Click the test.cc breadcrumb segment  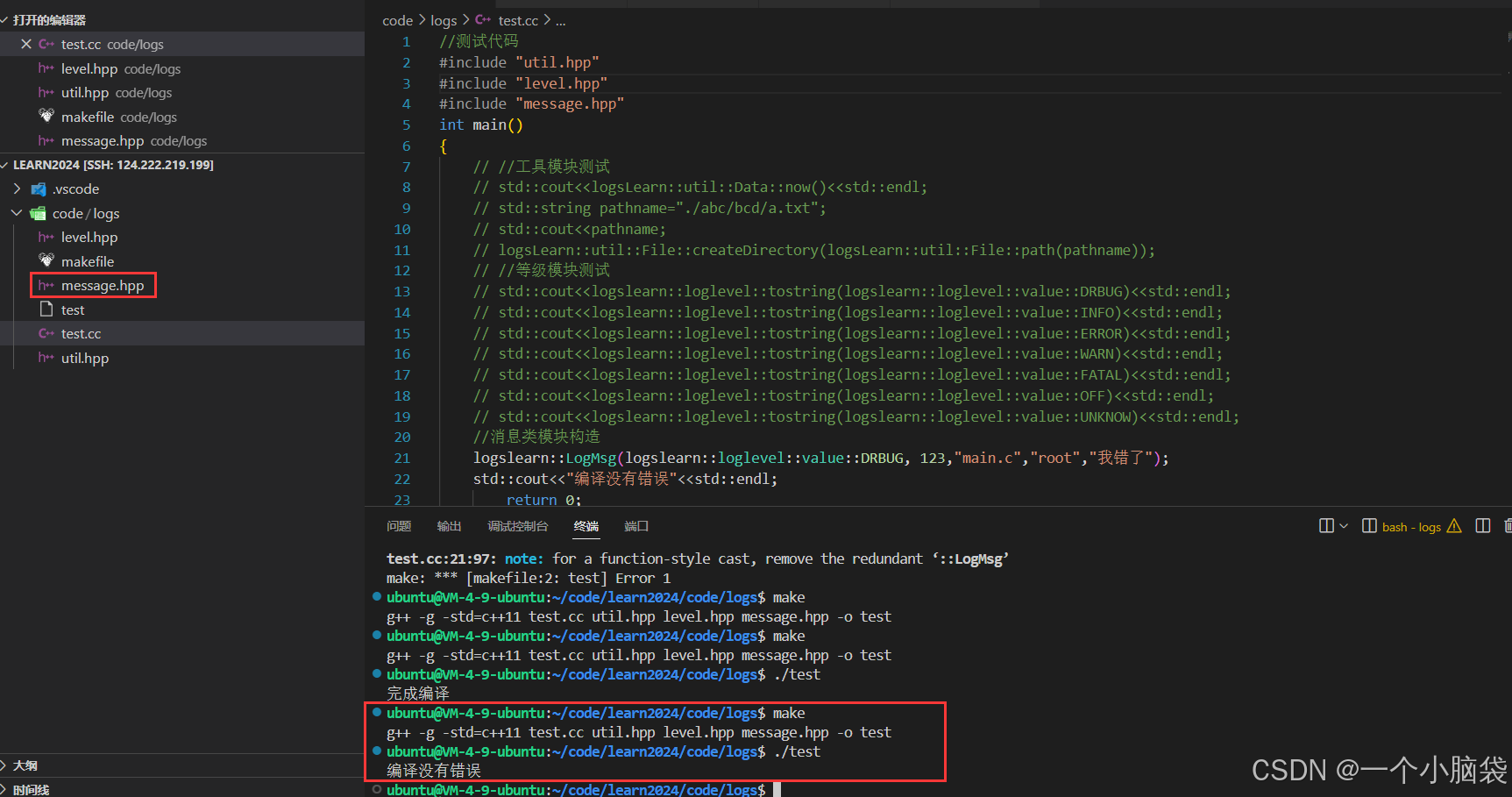(518, 20)
